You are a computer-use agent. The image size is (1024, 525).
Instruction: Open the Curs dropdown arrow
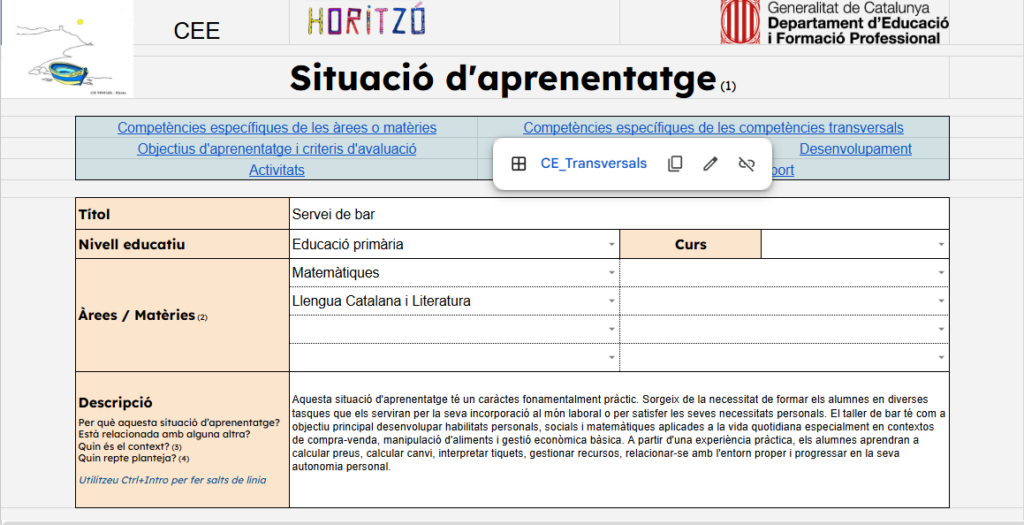point(940,245)
